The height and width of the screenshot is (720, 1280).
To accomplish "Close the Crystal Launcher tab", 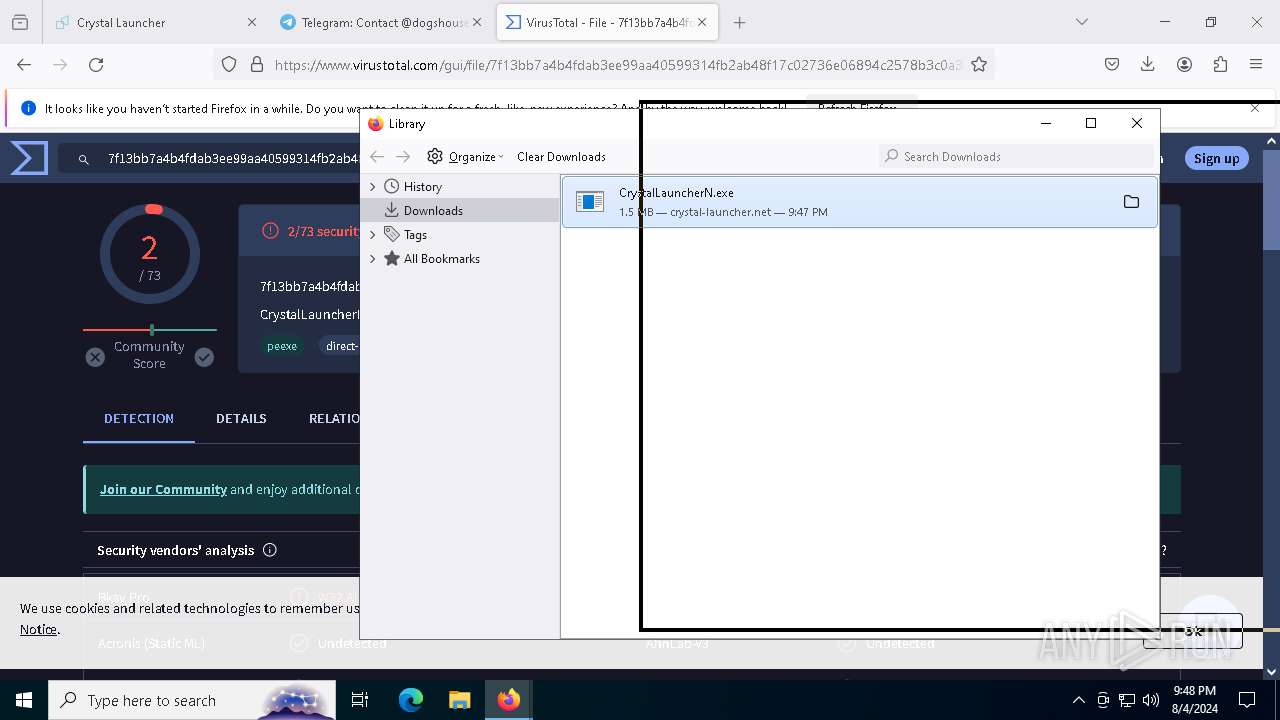I will (x=252, y=22).
